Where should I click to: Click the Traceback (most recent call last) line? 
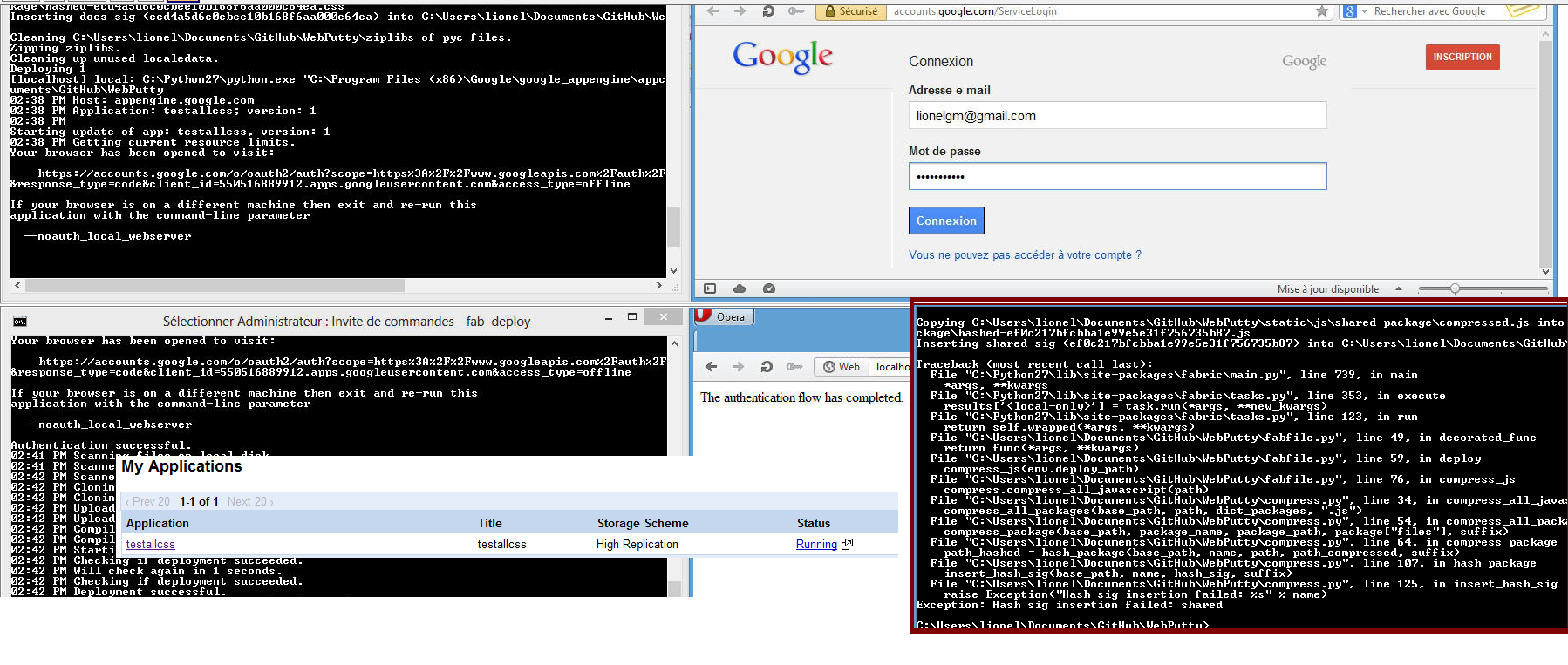coord(1034,364)
